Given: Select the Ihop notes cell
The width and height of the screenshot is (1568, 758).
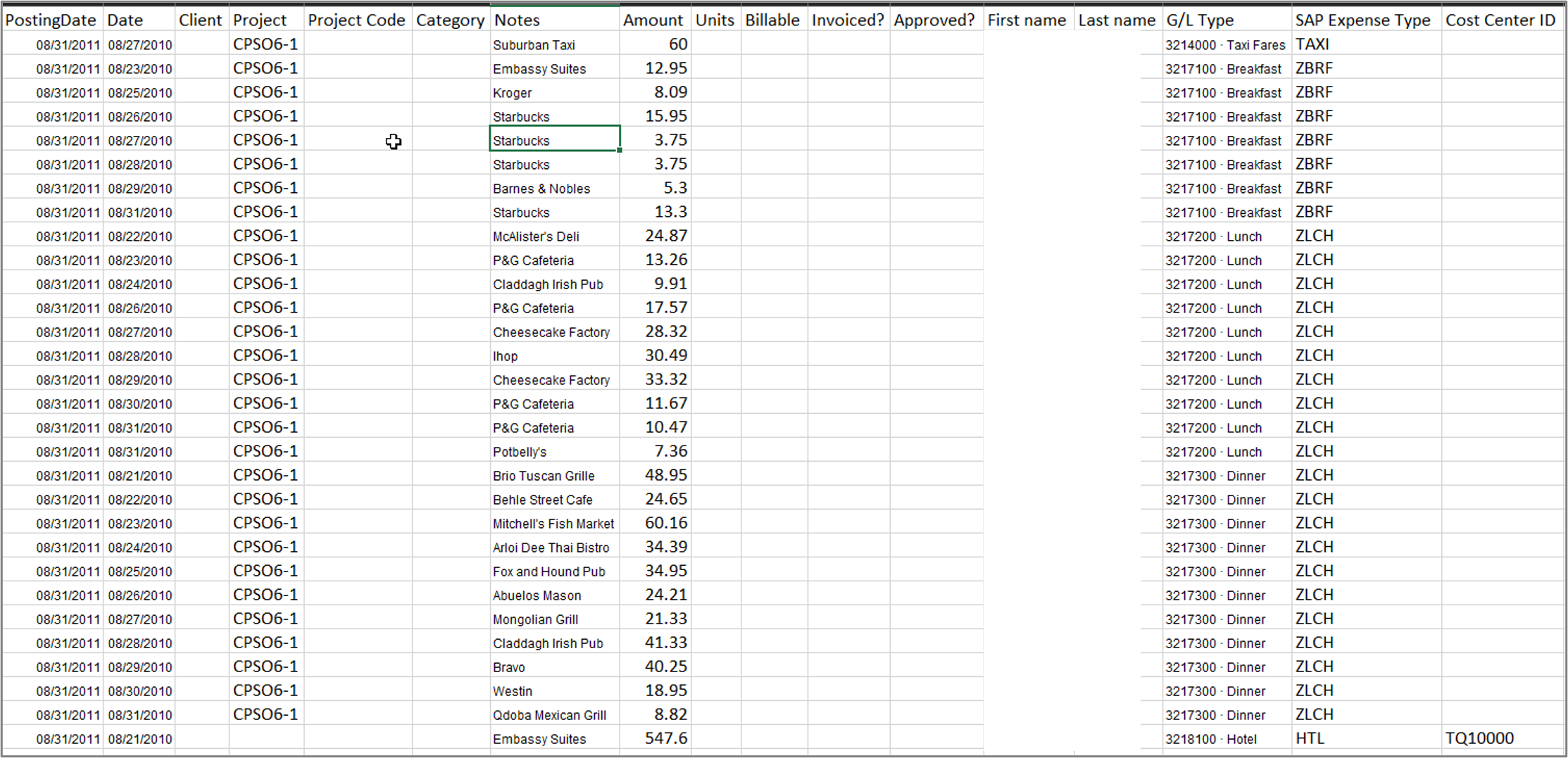Looking at the screenshot, I should click(555, 355).
